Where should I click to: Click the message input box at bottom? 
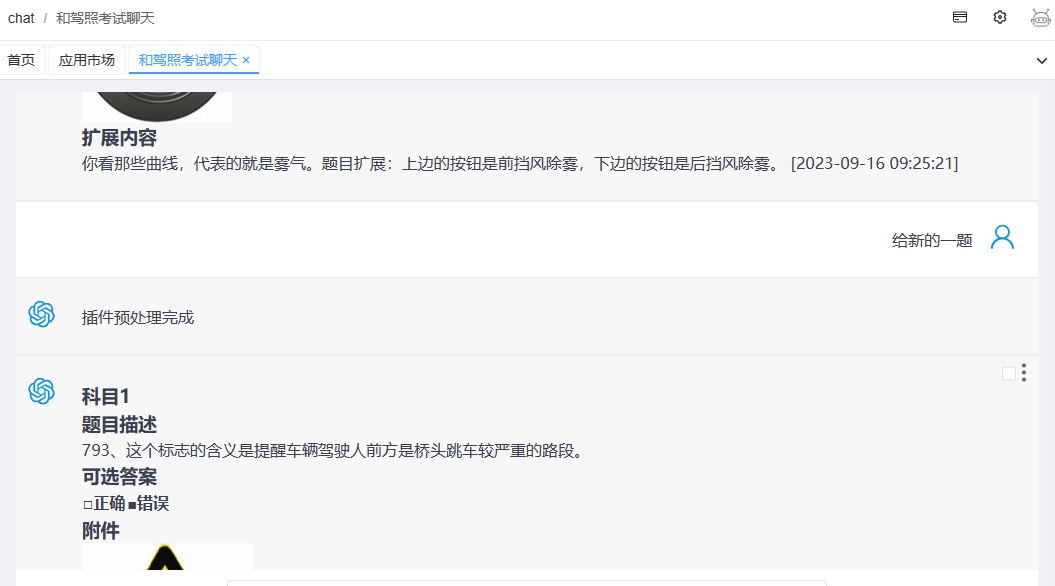[x=526, y=581]
